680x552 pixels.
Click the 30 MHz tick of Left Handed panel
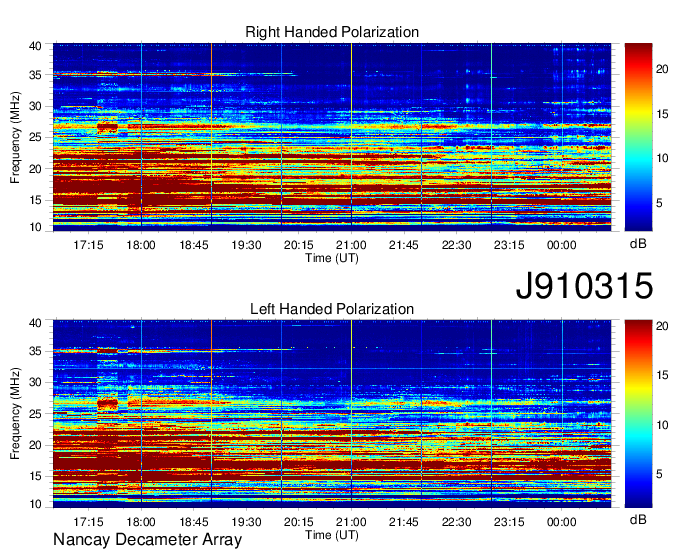pyautogui.click(x=35, y=382)
